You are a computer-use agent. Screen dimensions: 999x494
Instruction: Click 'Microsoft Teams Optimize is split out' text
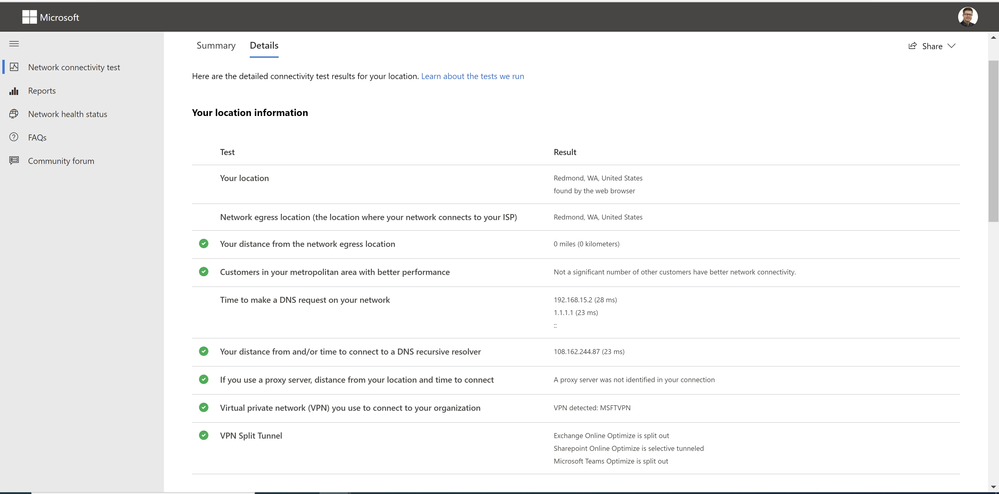pyautogui.click(x=611, y=461)
